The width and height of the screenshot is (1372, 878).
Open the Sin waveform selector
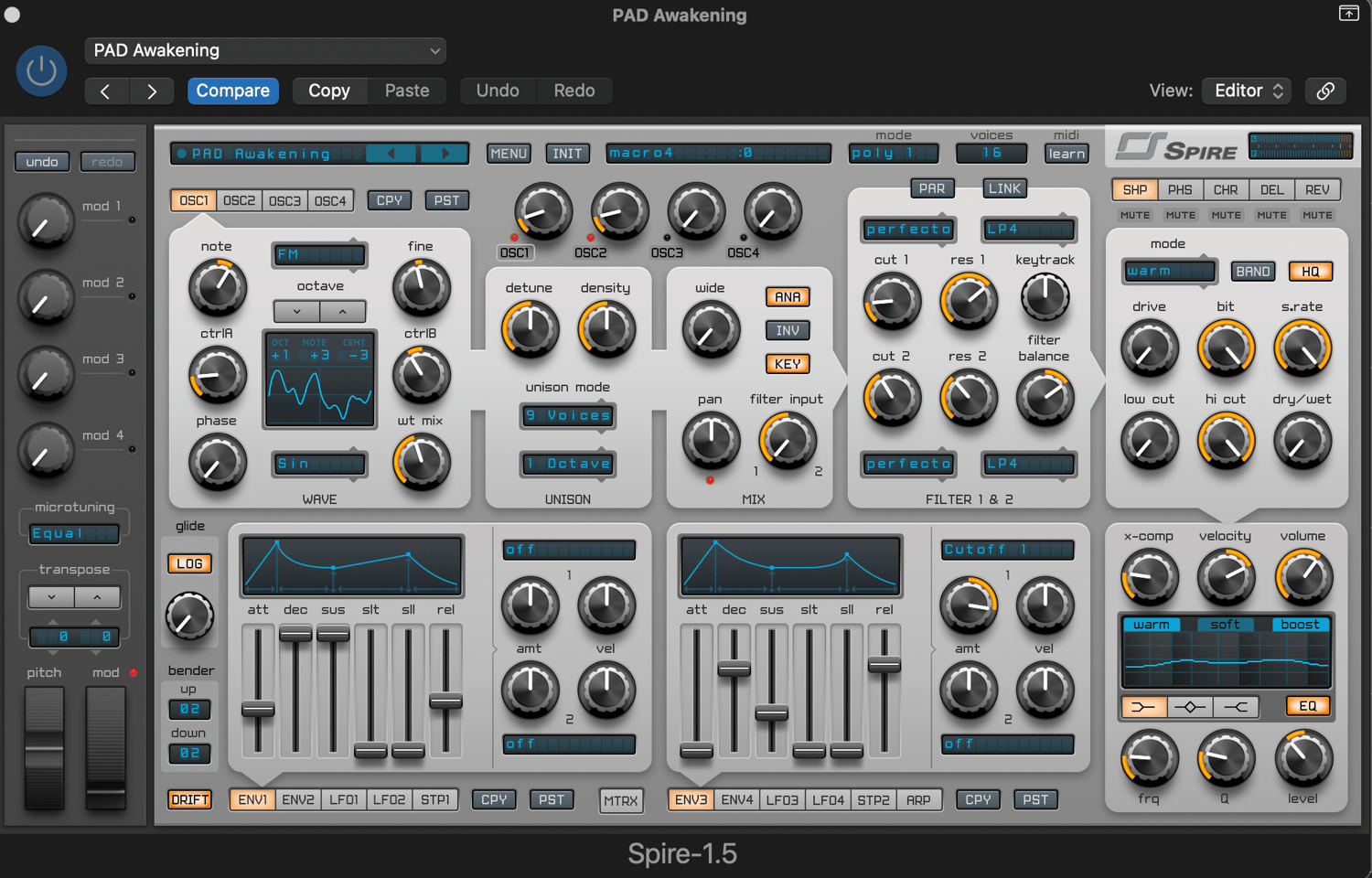[x=319, y=464]
